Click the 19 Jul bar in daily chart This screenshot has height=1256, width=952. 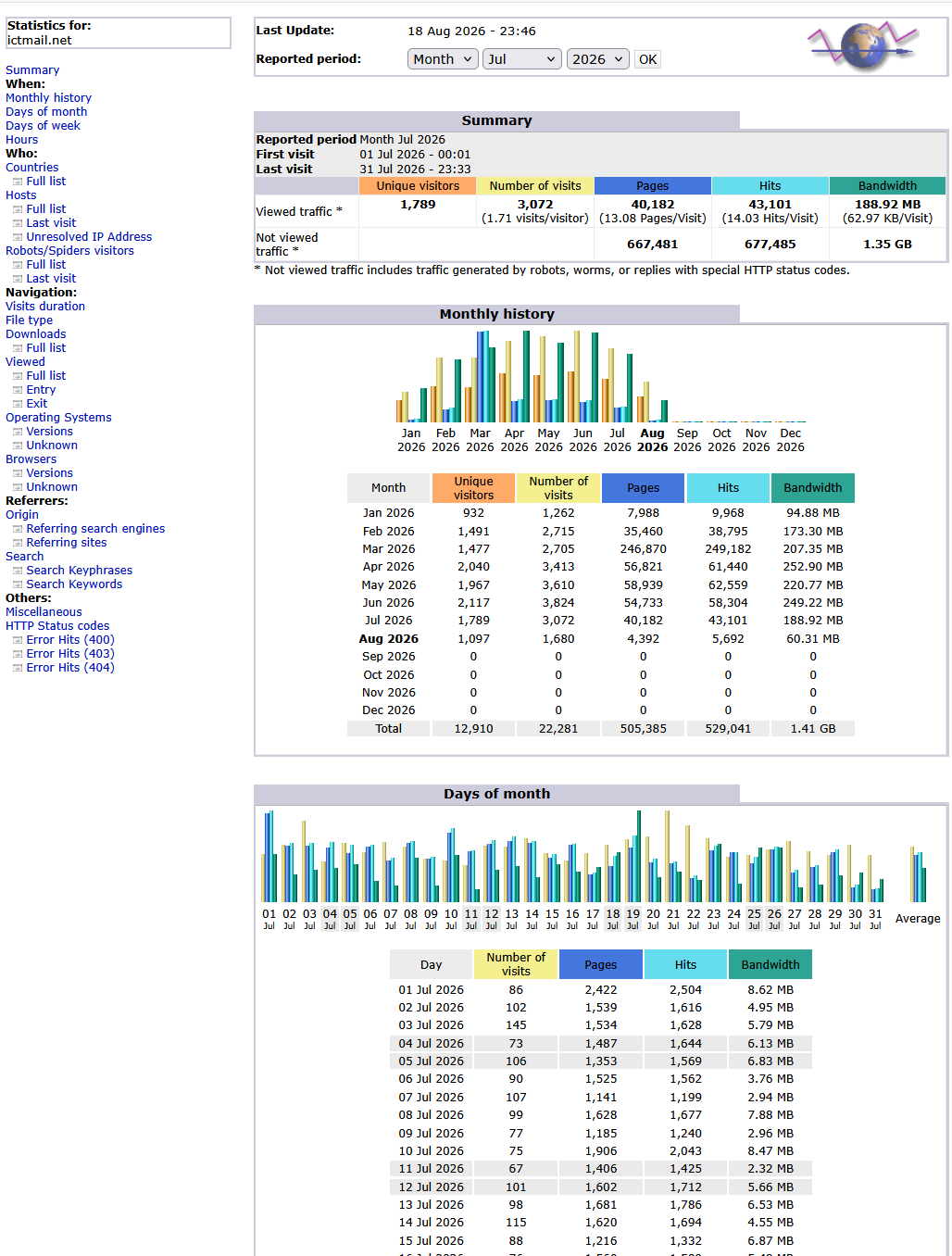[633, 857]
